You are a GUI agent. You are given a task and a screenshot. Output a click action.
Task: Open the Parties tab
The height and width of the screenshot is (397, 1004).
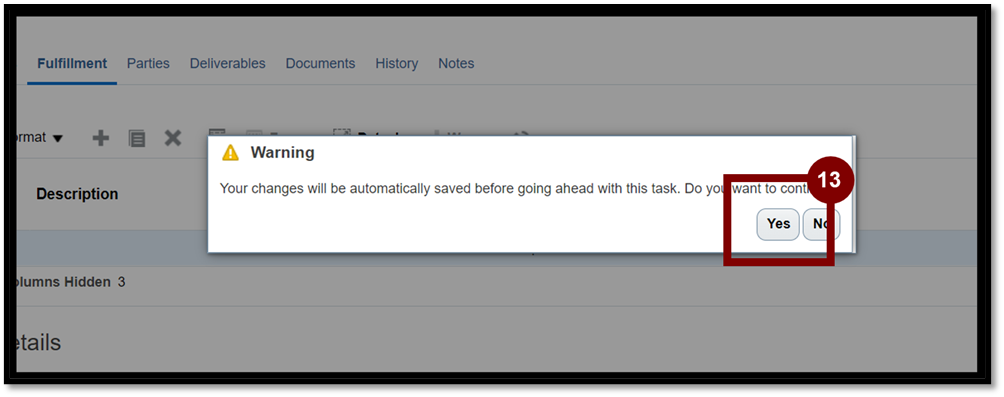click(148, 63)
